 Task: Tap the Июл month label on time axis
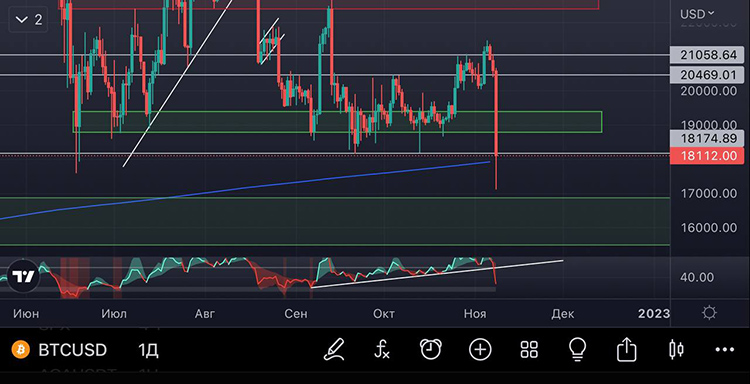pos(114,314)
